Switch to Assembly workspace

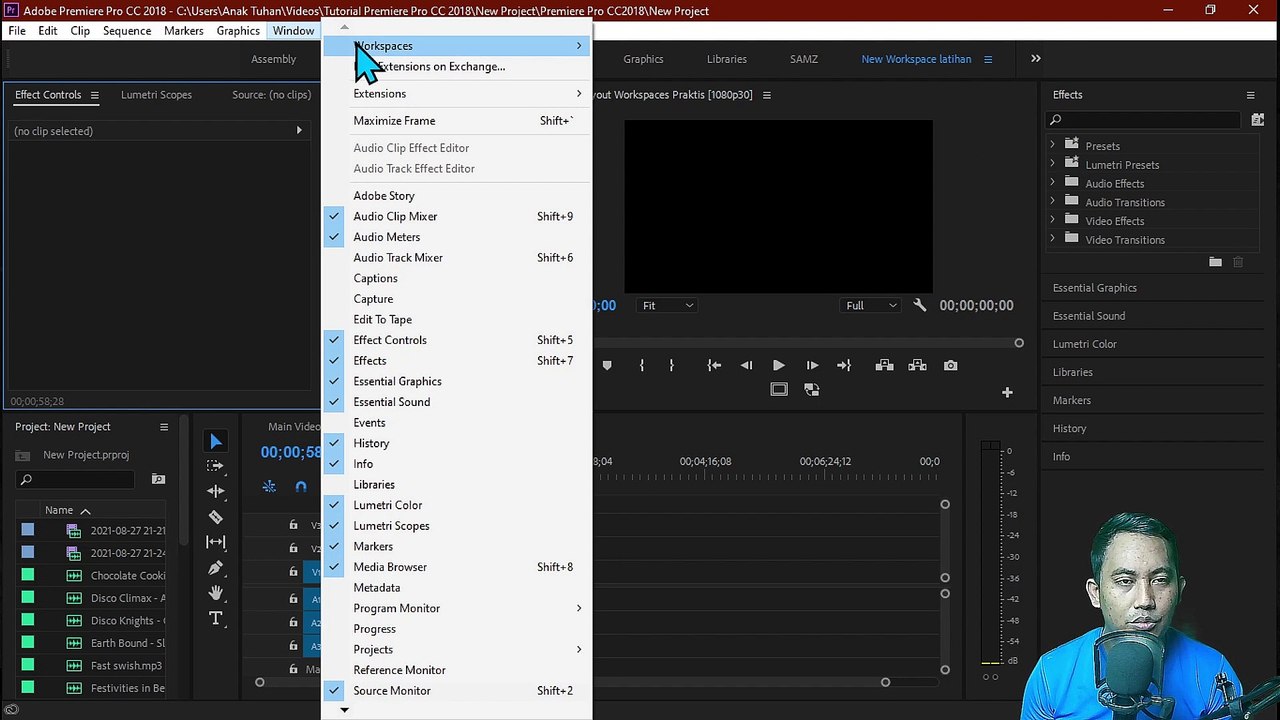click(x=273, y=59)
